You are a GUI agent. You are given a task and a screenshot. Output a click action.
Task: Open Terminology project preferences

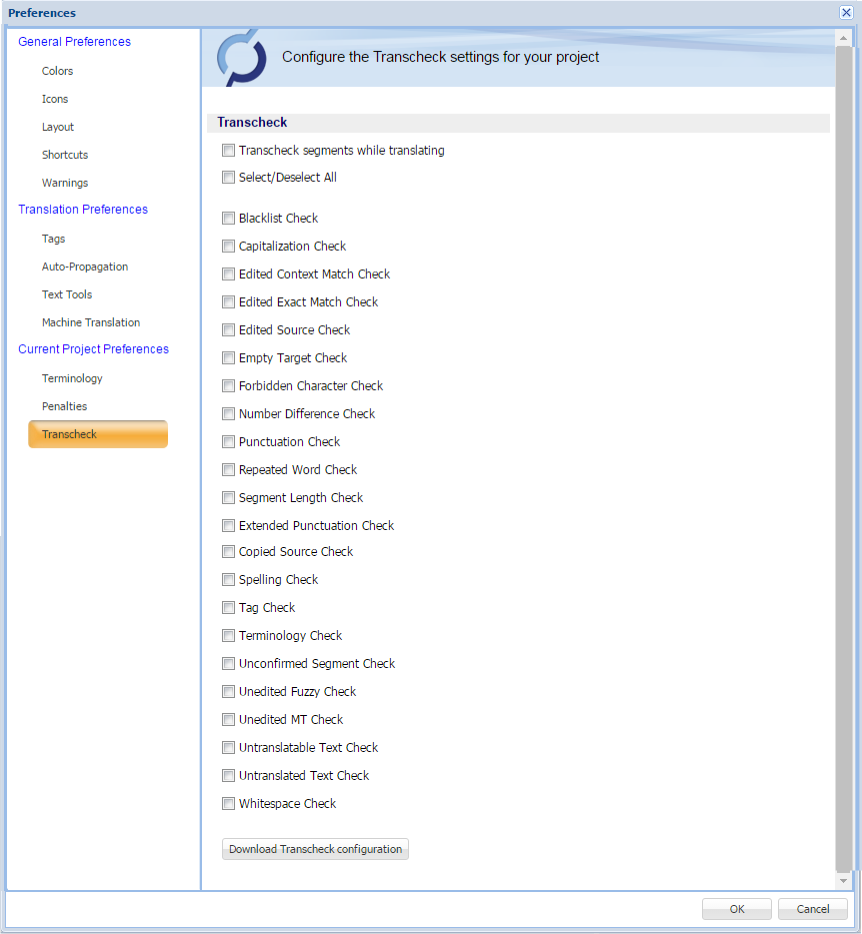tap(72, 378)
